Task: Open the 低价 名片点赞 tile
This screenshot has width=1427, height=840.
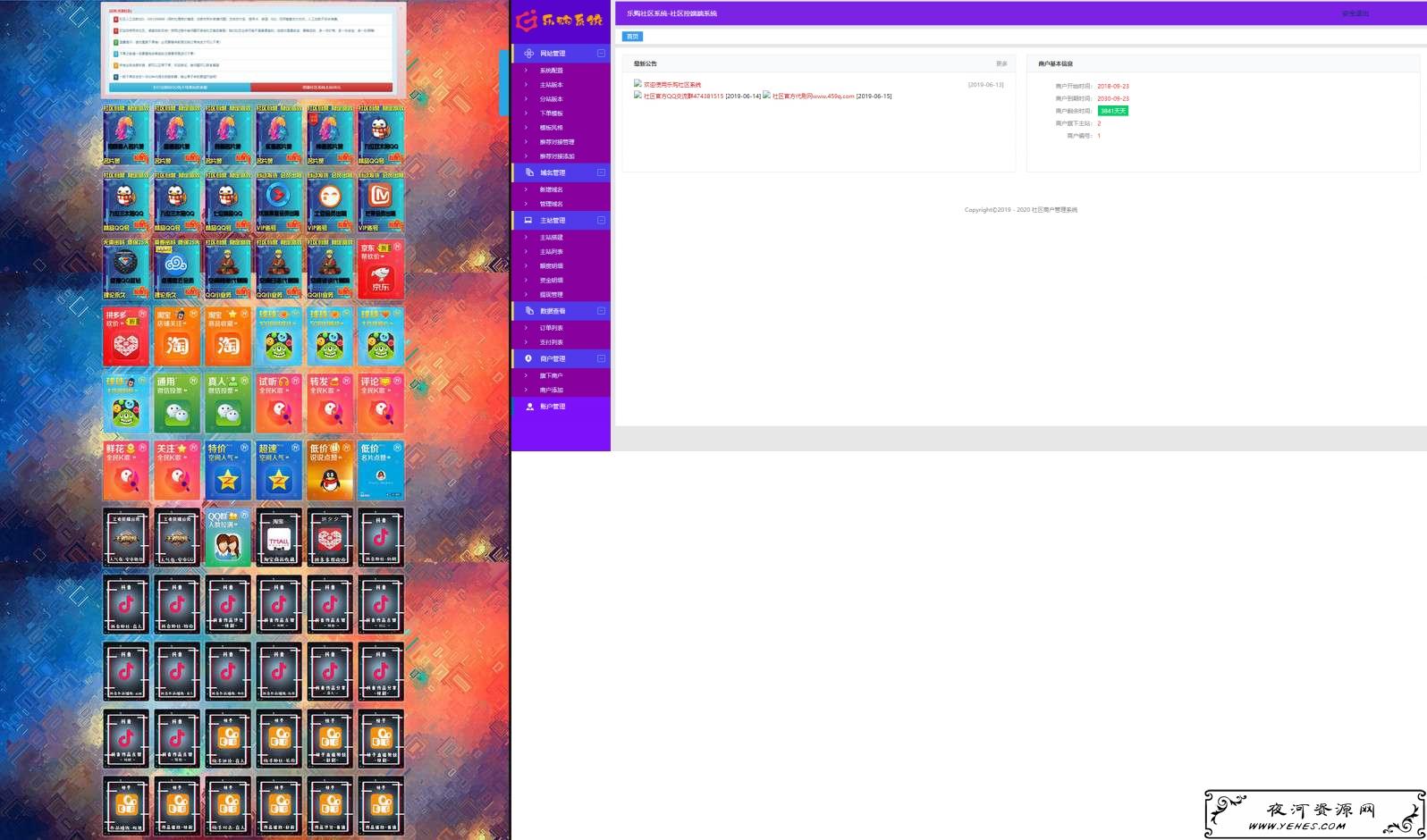Action: [381, 471]
